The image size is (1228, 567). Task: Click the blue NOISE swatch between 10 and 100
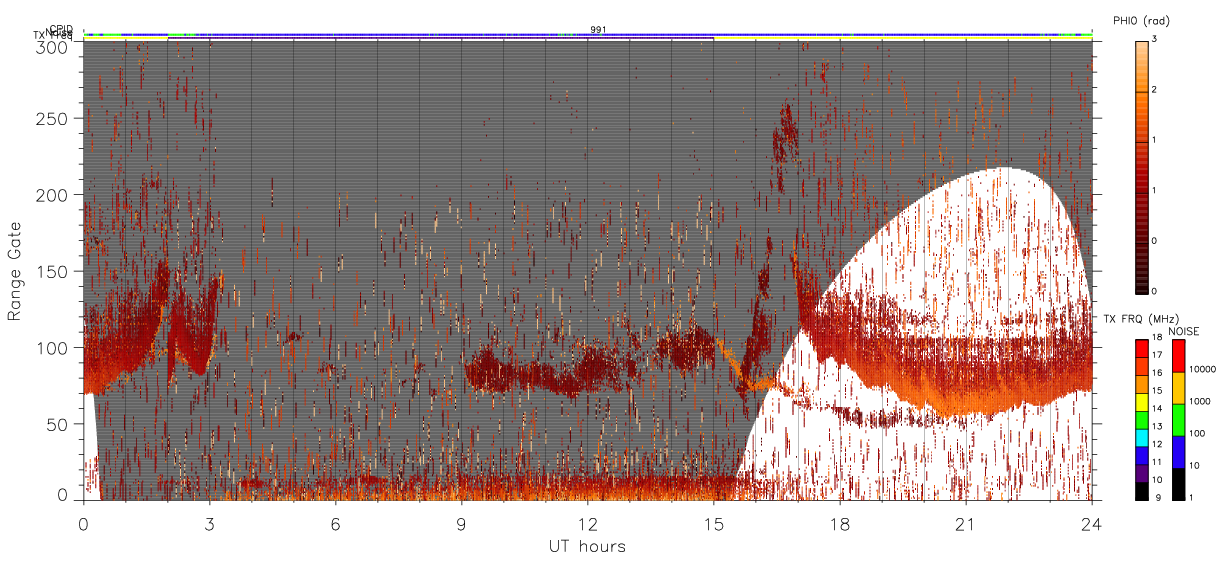click(1178, 450)
